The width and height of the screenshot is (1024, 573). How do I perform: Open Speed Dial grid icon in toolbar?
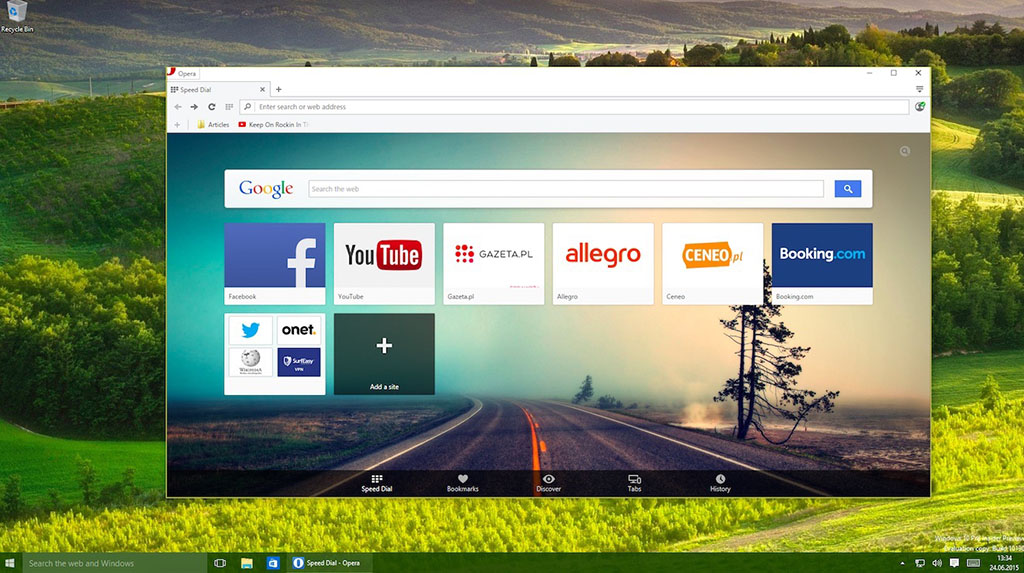click(x=229, y=106)
